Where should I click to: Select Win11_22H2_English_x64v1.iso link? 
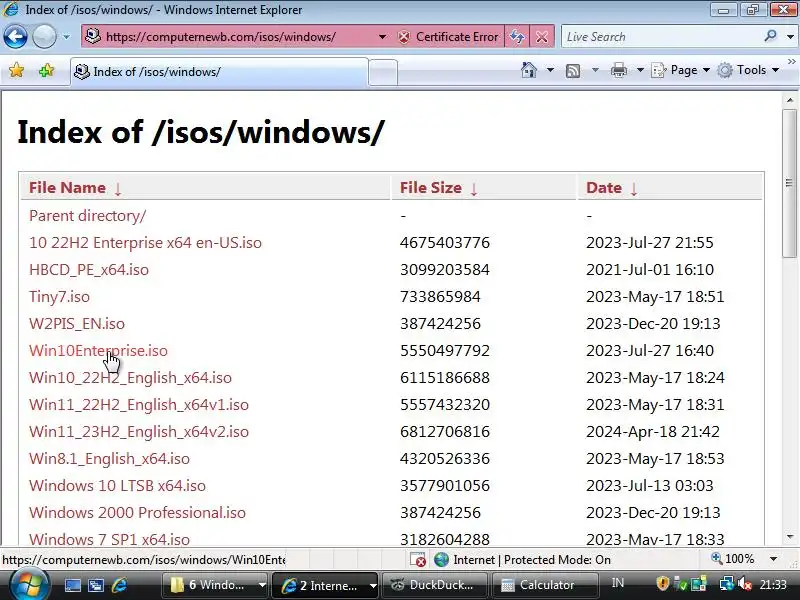coord(139,405)
